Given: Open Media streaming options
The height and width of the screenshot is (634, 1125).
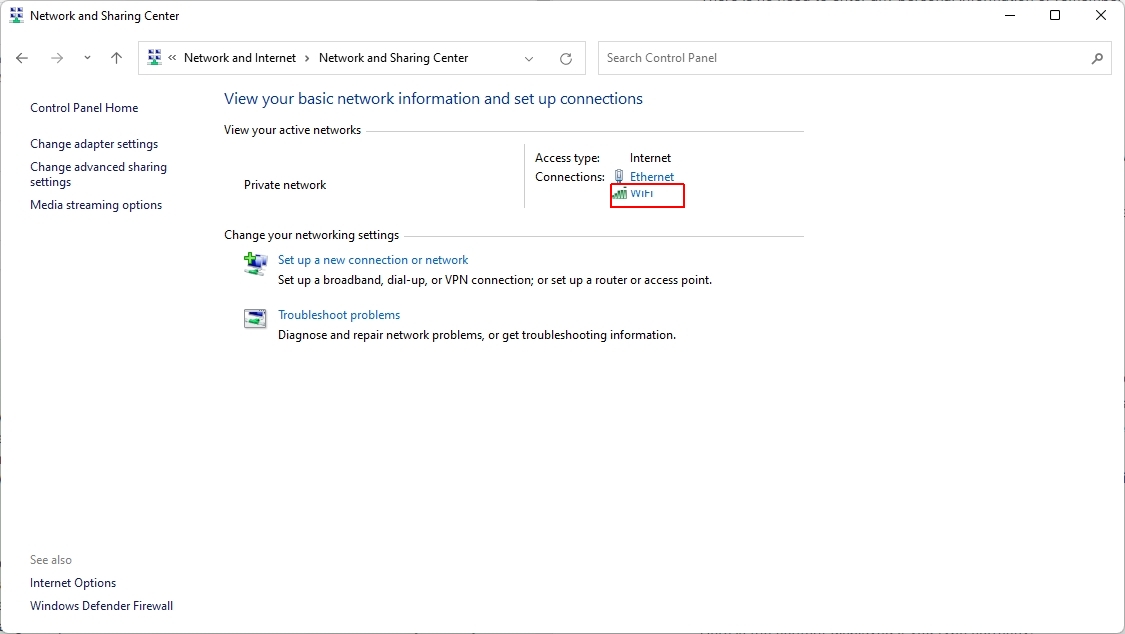Looking at the screenshot, I should [x=96, y=204].
